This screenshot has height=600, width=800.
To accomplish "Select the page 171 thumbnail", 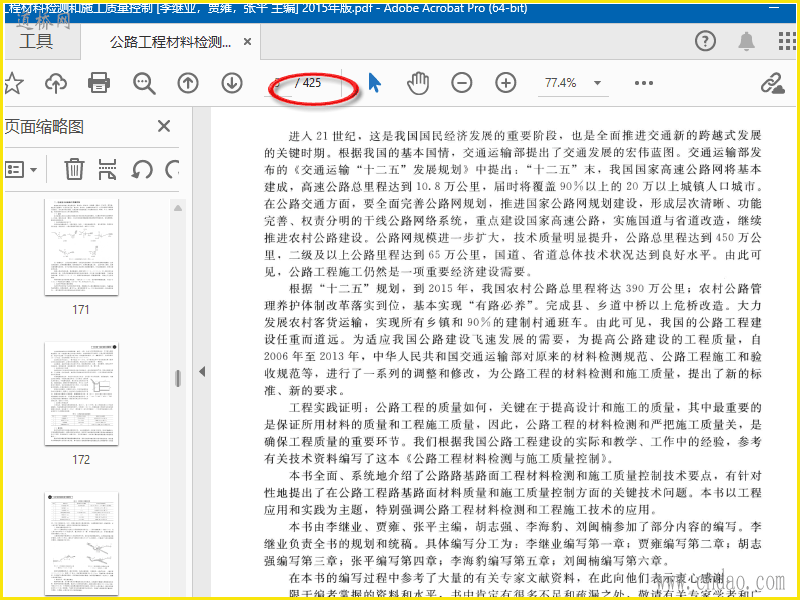I will pos(82,247).
